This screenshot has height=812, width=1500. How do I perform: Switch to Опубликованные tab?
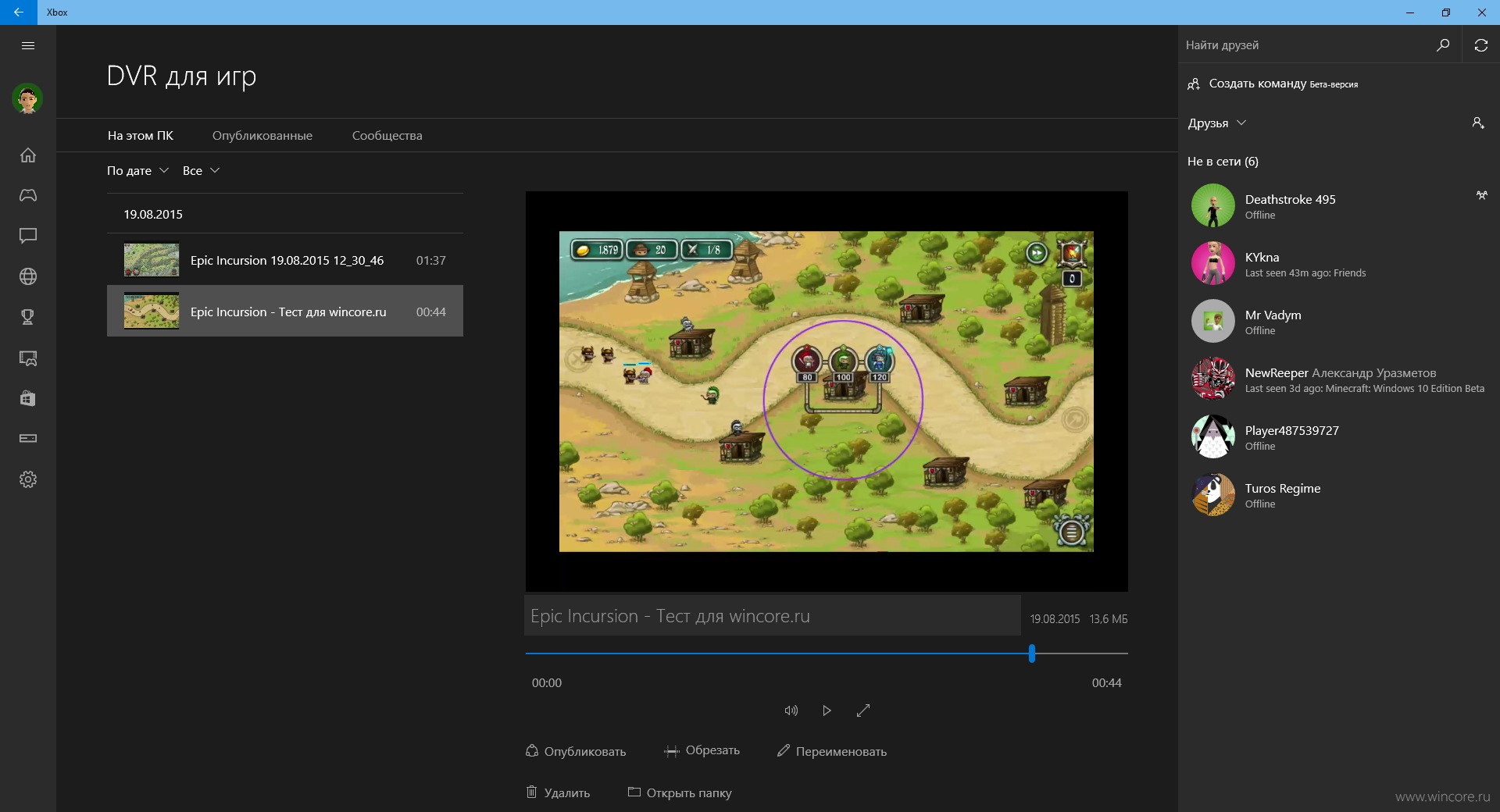(x=262, y=135)
